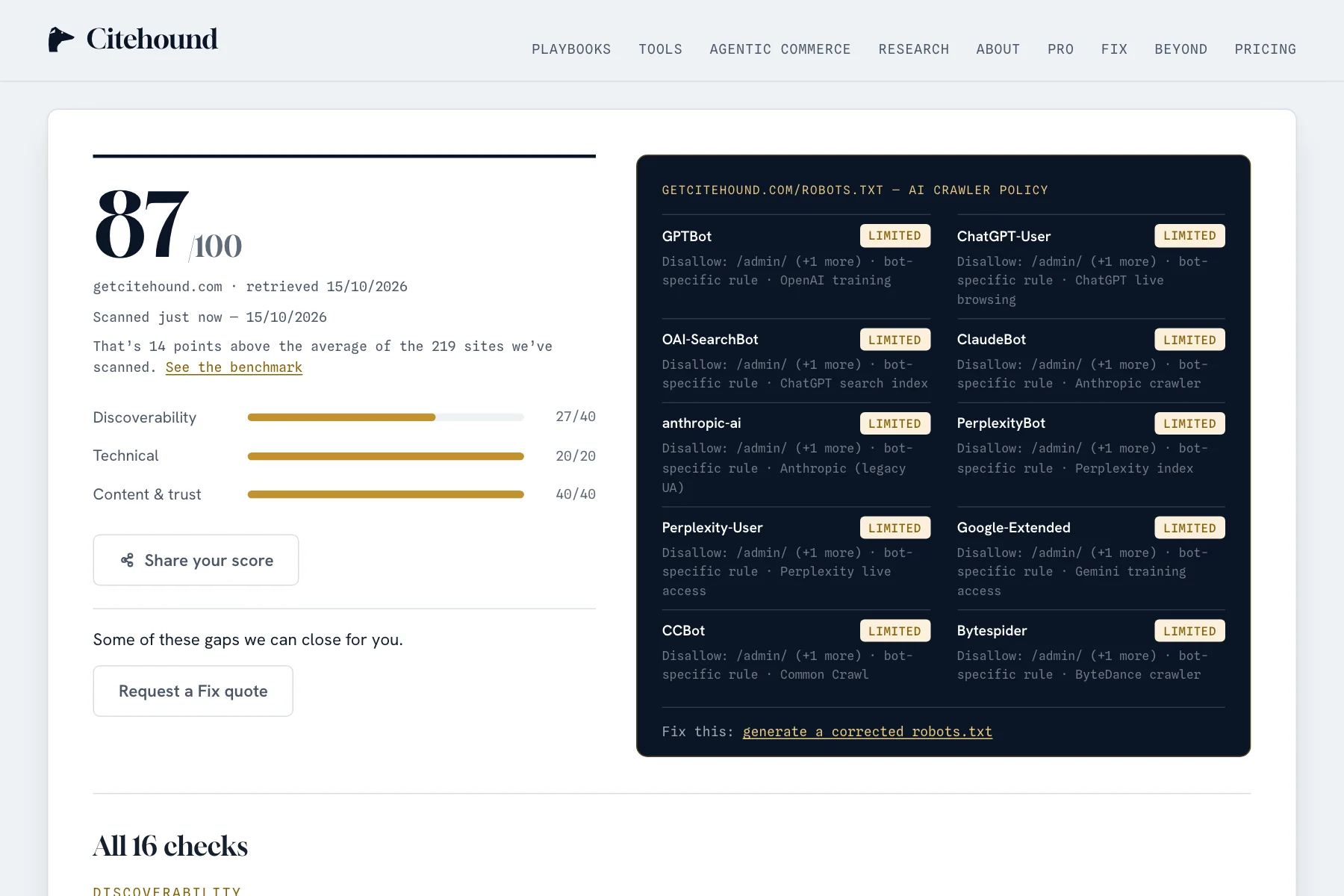Image resolution: width=1344 pixels, height=896 pixels.
Task: Click the 20/20 Technical score
Action: click(x=575, y=456)
